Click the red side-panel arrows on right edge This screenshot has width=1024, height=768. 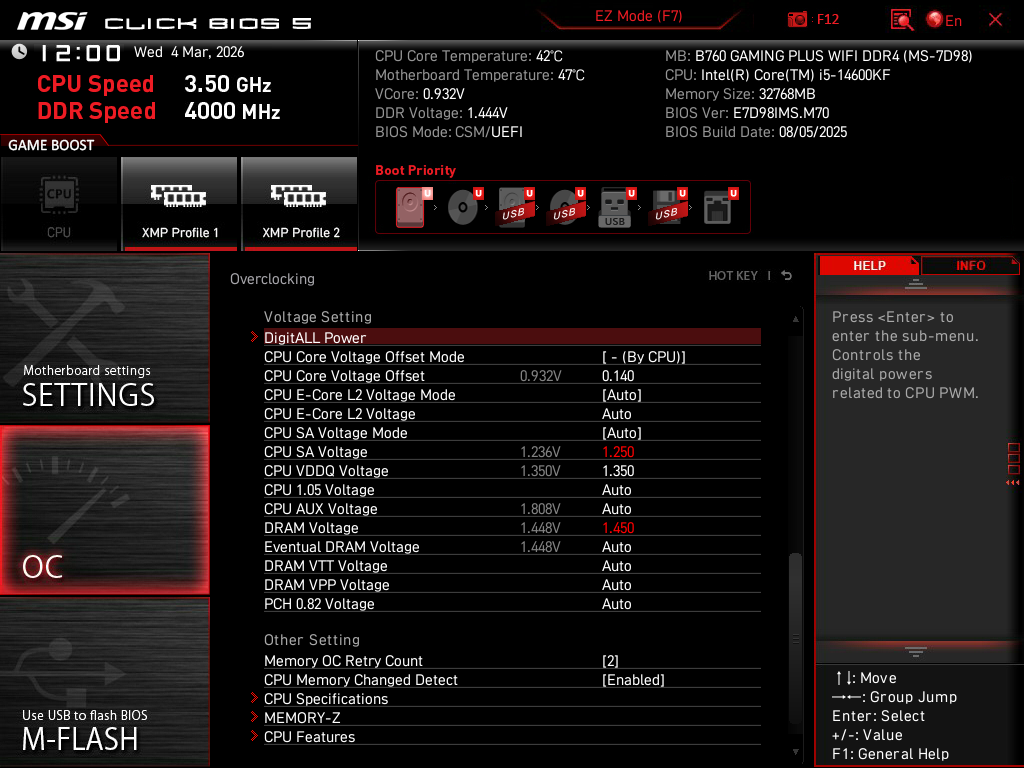pos(1013,483)
